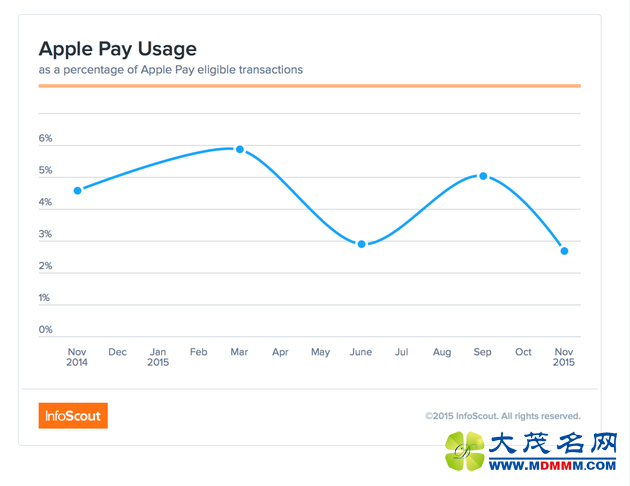Click the "Oct" x-axis label

point(523,352)
